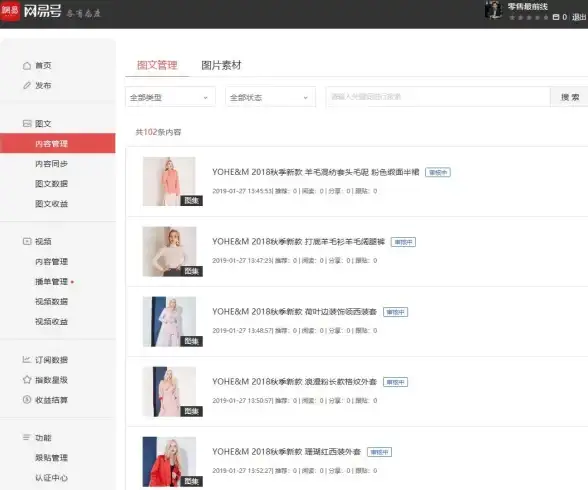Click the 零售最前线 account name
Screen dimensions: 588x490
pos(528,6)
